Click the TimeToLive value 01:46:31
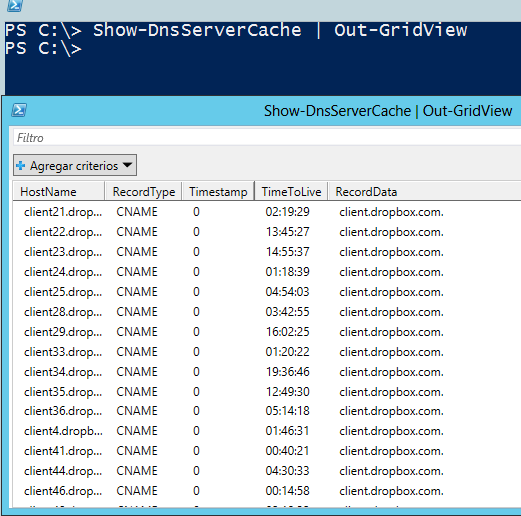 (287, 431)
